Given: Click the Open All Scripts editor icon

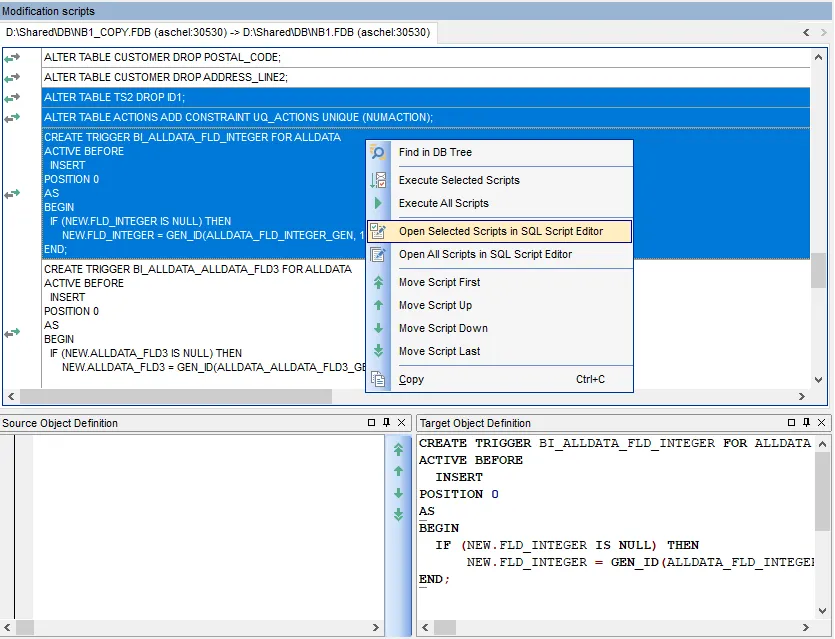Looking at the screenshot, I should pyautogui.click(x=378, y=255).
